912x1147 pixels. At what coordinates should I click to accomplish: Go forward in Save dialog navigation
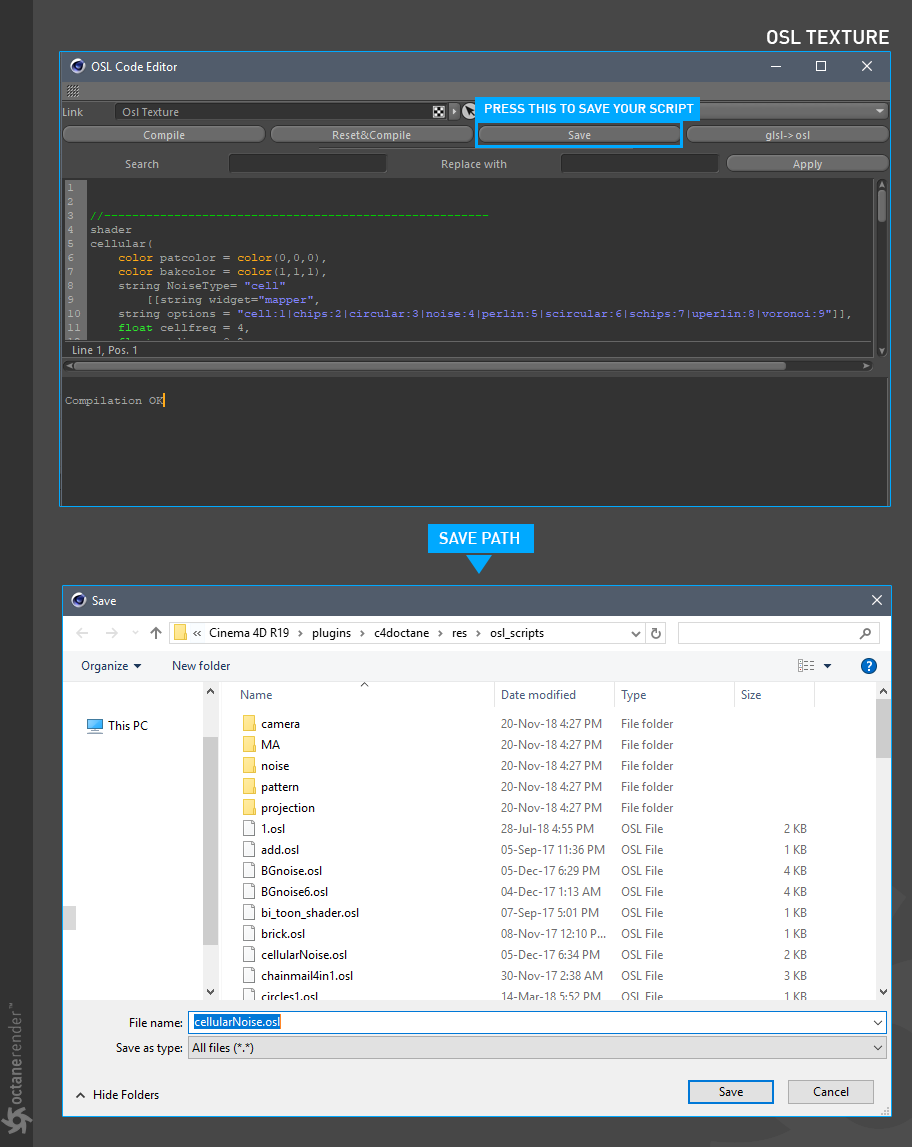(x=111, y=633)
